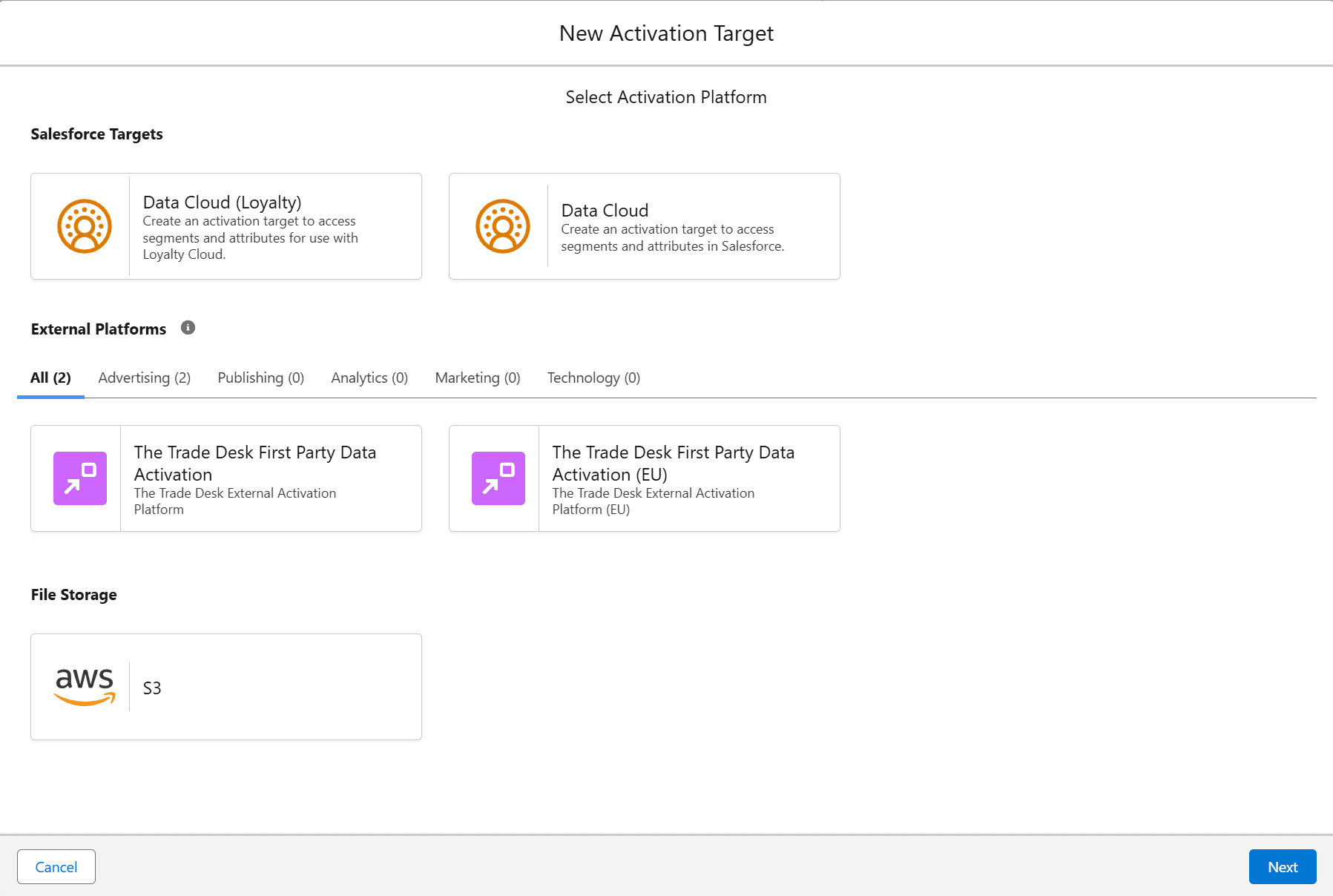This screenshot has width=1333, height=896.
Task: Click the Select Activation Platform subtitle
Action: 666,97
